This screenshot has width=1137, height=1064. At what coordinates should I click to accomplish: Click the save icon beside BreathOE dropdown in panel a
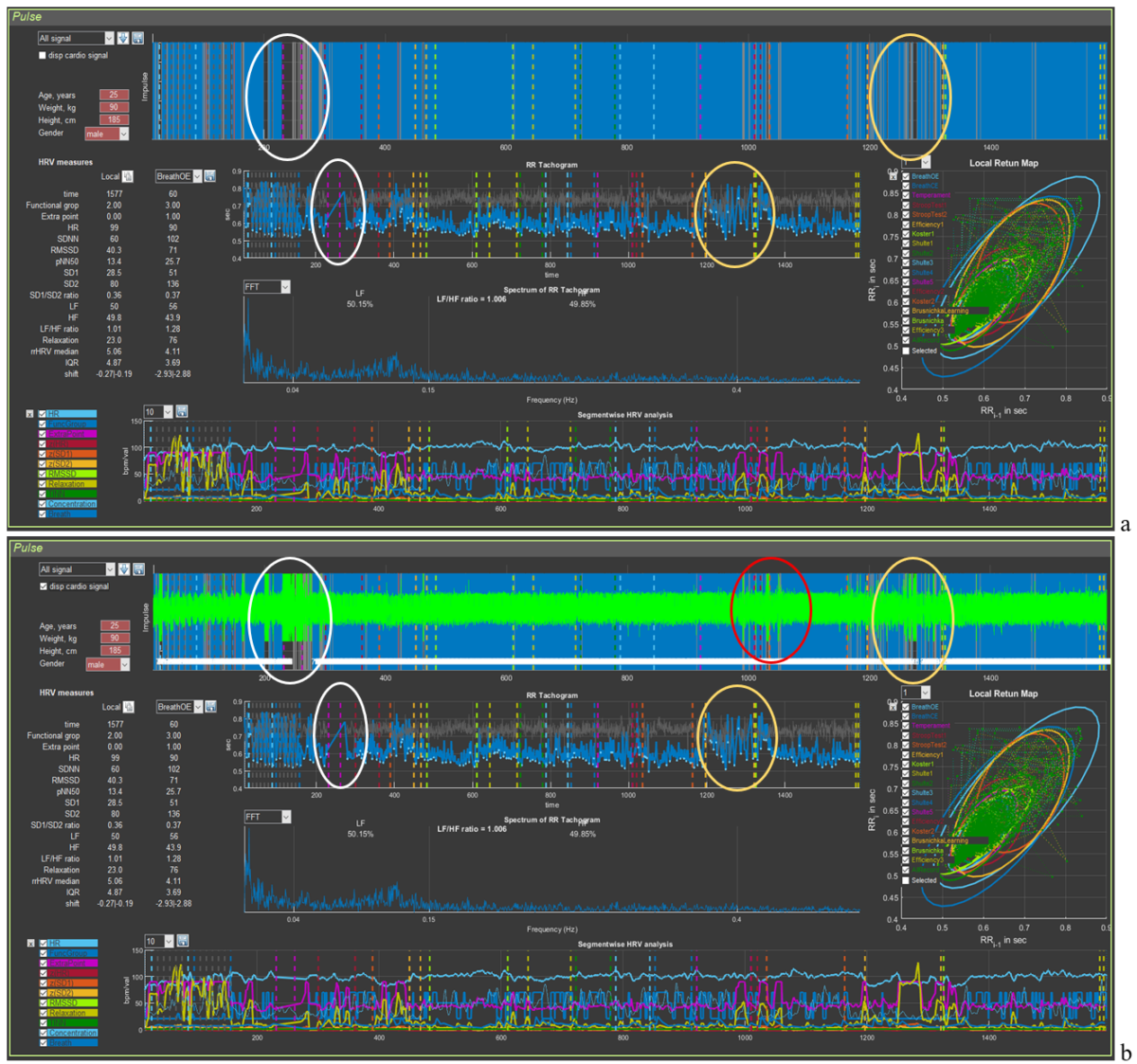(x=210, y=176)
